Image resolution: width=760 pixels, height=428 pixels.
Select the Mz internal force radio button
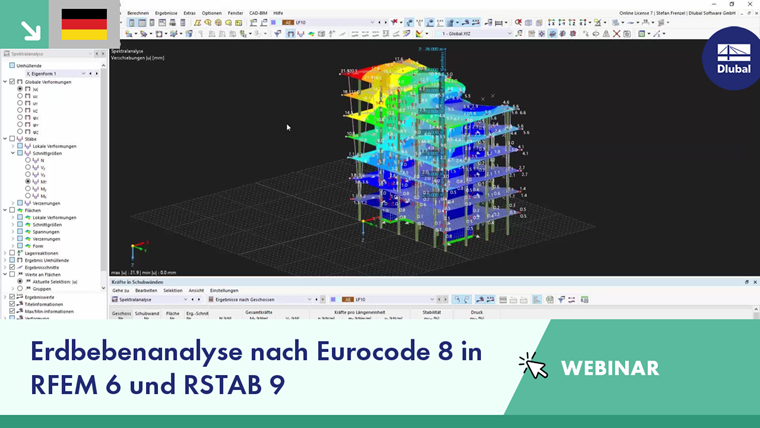[x=28, y=196]
